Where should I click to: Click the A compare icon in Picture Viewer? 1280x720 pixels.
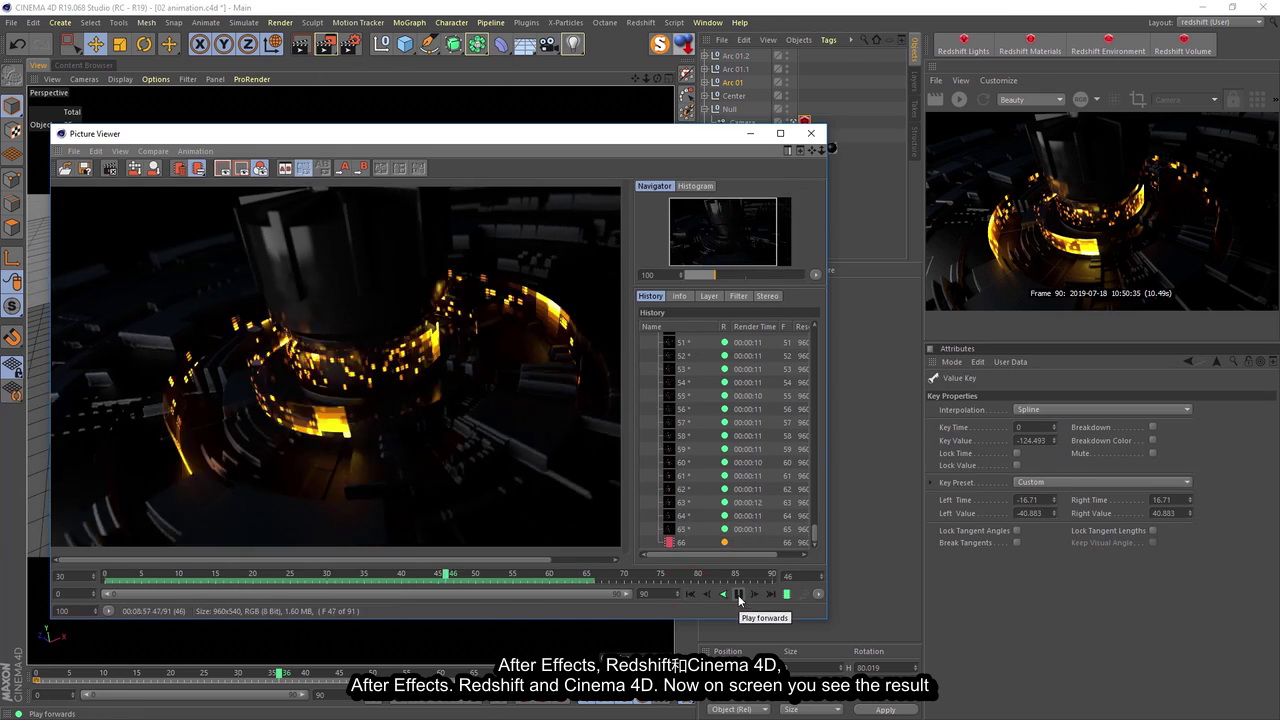(343, 168)
